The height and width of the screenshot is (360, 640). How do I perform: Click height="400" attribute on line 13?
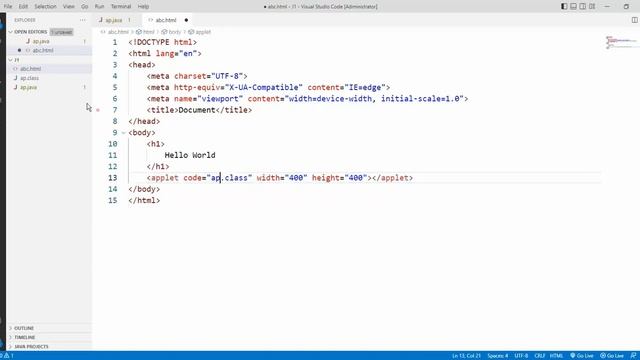(339, 178)
